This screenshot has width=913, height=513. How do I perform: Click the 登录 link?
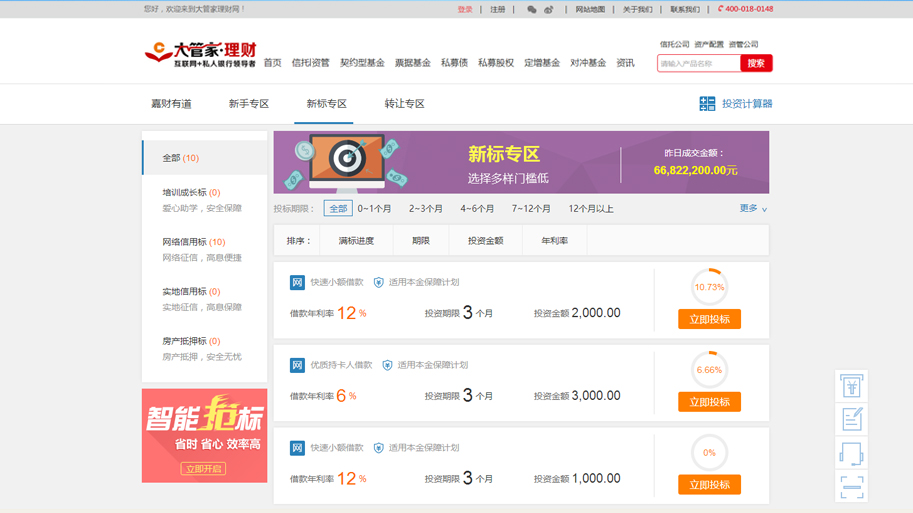pos(465,9)
